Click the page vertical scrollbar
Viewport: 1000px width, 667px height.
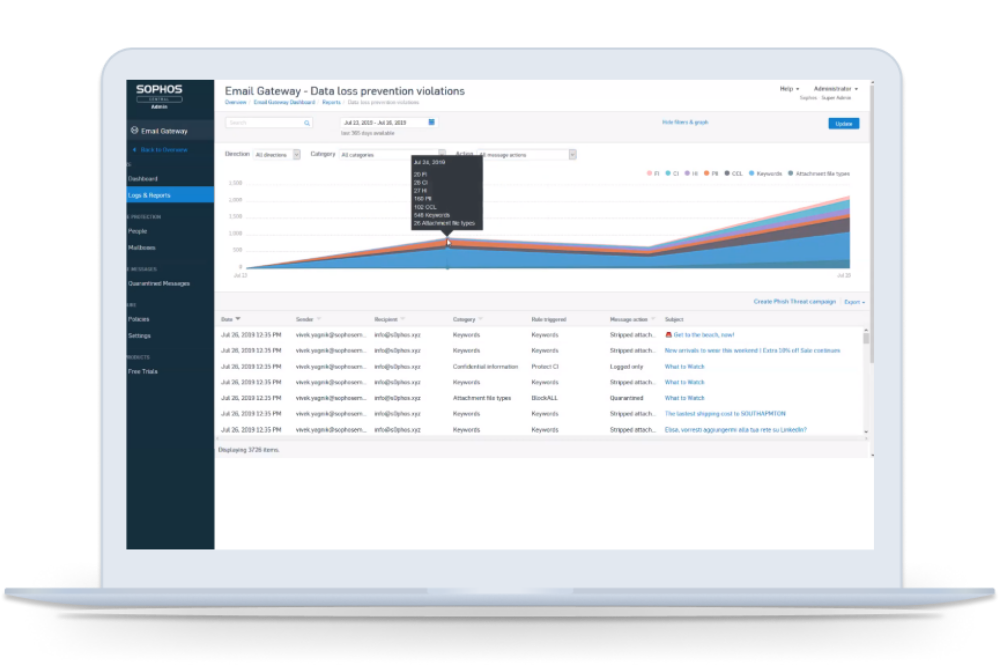pos(872,223)
